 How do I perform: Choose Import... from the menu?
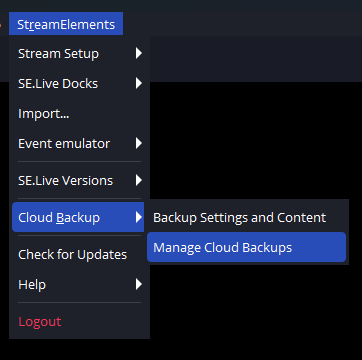point(78,114)
